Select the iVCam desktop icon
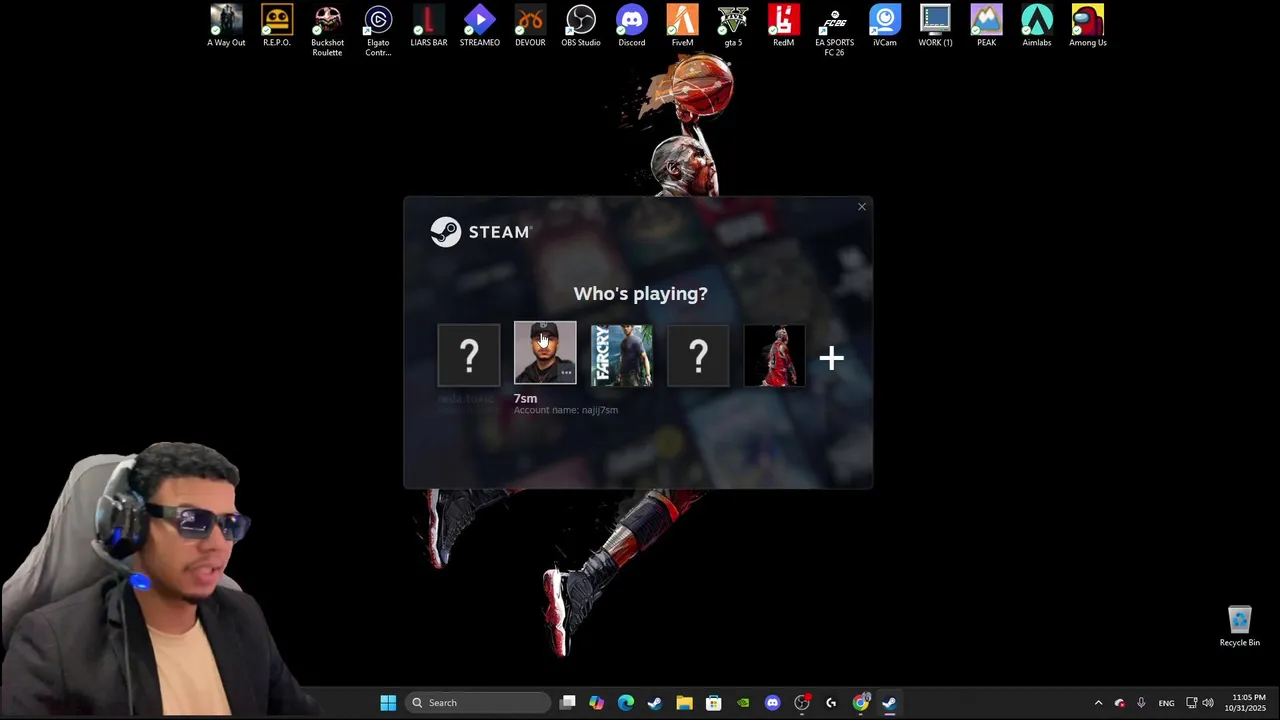This screenshot has width=1280, height=720. click(x=885, y=27)
